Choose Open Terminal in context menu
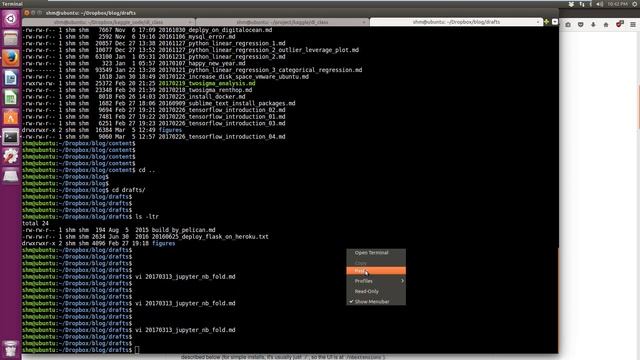The height and width of the screenshot is (360, 640). tap(376, 253)
